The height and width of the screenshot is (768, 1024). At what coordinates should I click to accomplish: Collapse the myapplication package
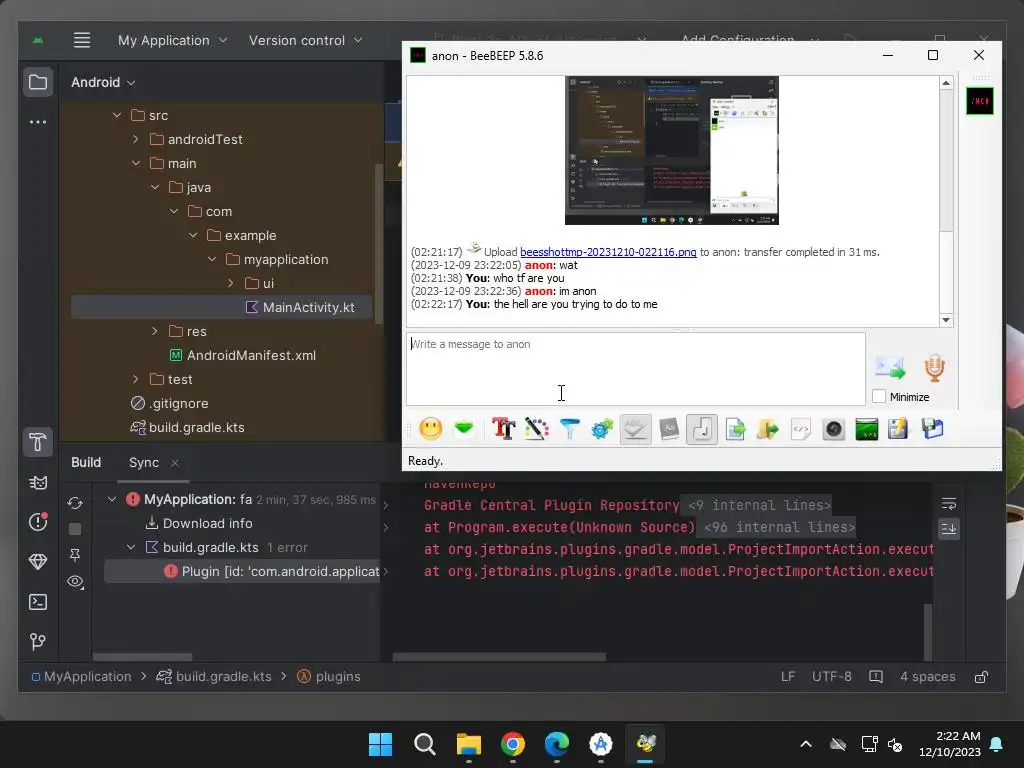(212, 259)
